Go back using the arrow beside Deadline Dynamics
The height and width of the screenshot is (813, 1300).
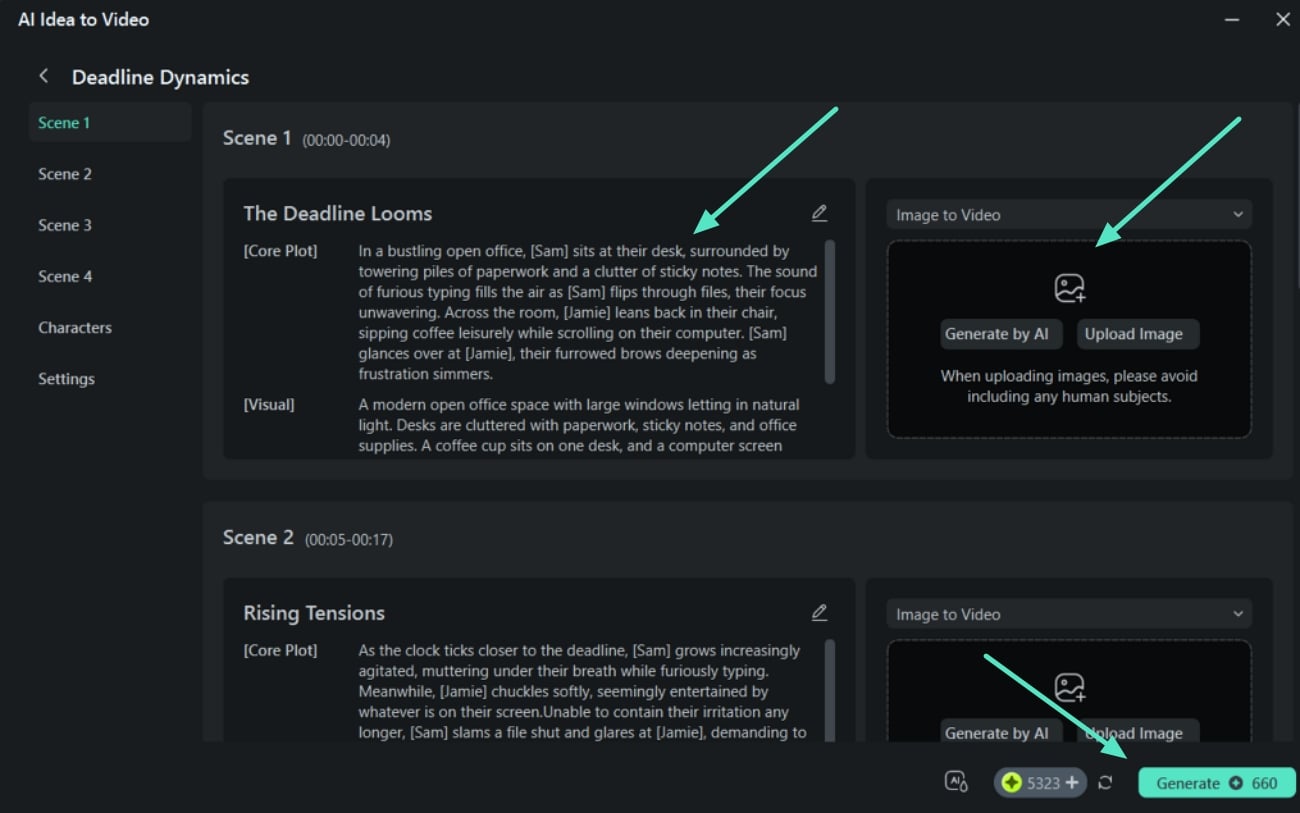point(43,77)
